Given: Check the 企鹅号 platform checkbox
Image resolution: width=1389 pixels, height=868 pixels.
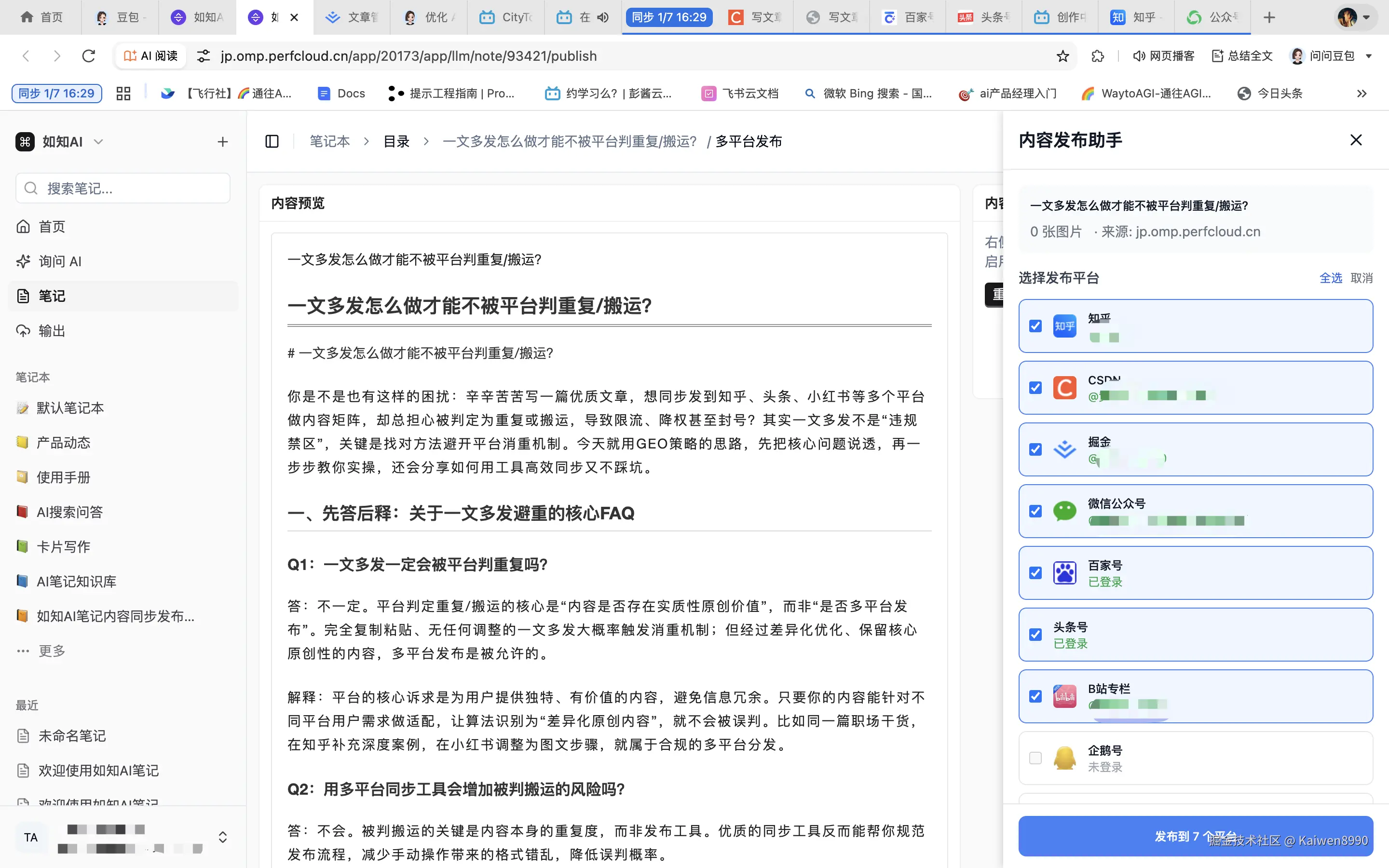Looking at the screenshot, I should pos(1035,758).
